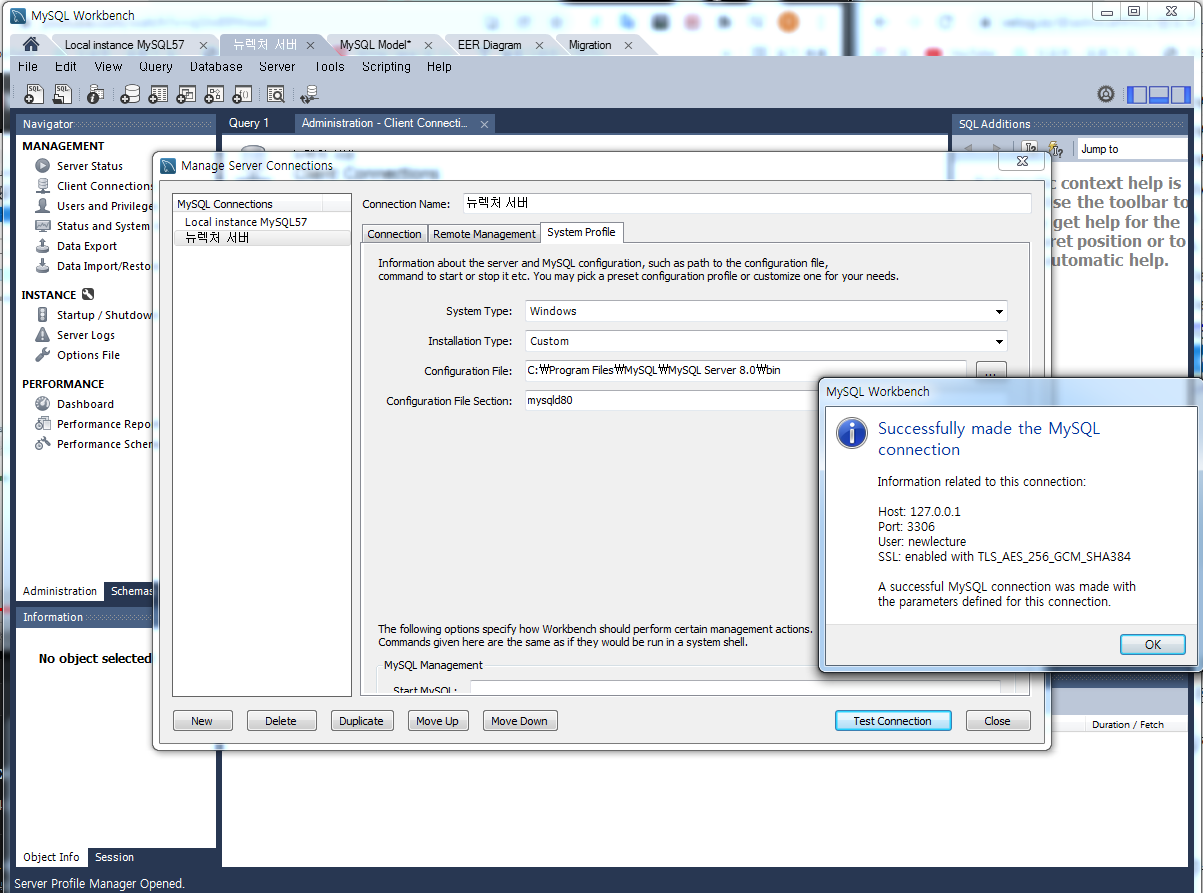Click the Server Status icon in Navigator
The image size is (1203, 893).
(x=42, y=166)
